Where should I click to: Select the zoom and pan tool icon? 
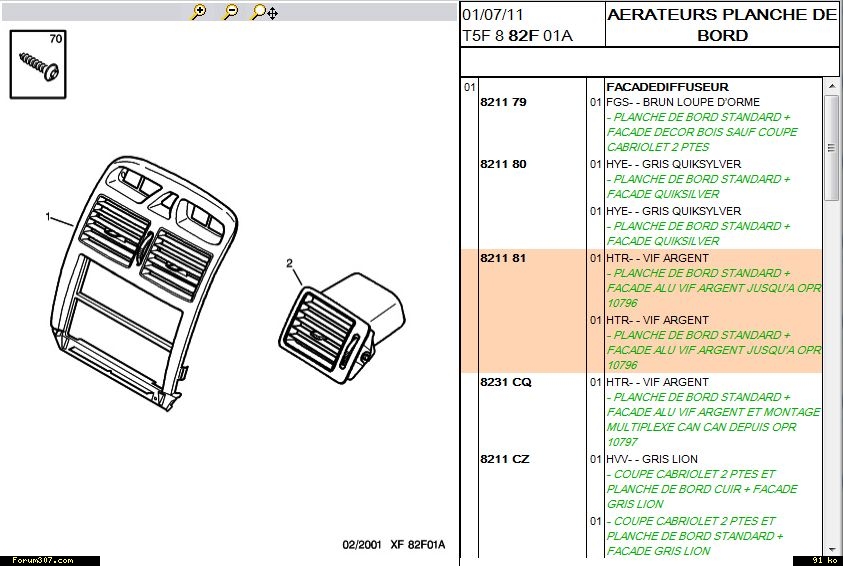(264, 12)
